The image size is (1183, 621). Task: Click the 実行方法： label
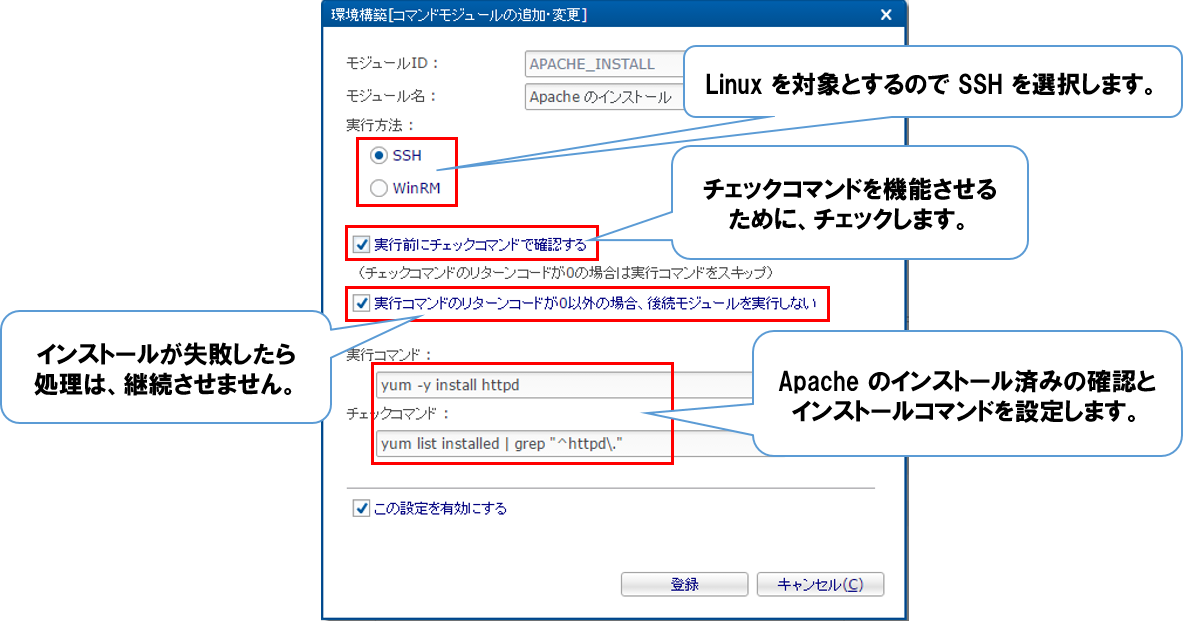(380, 125)
